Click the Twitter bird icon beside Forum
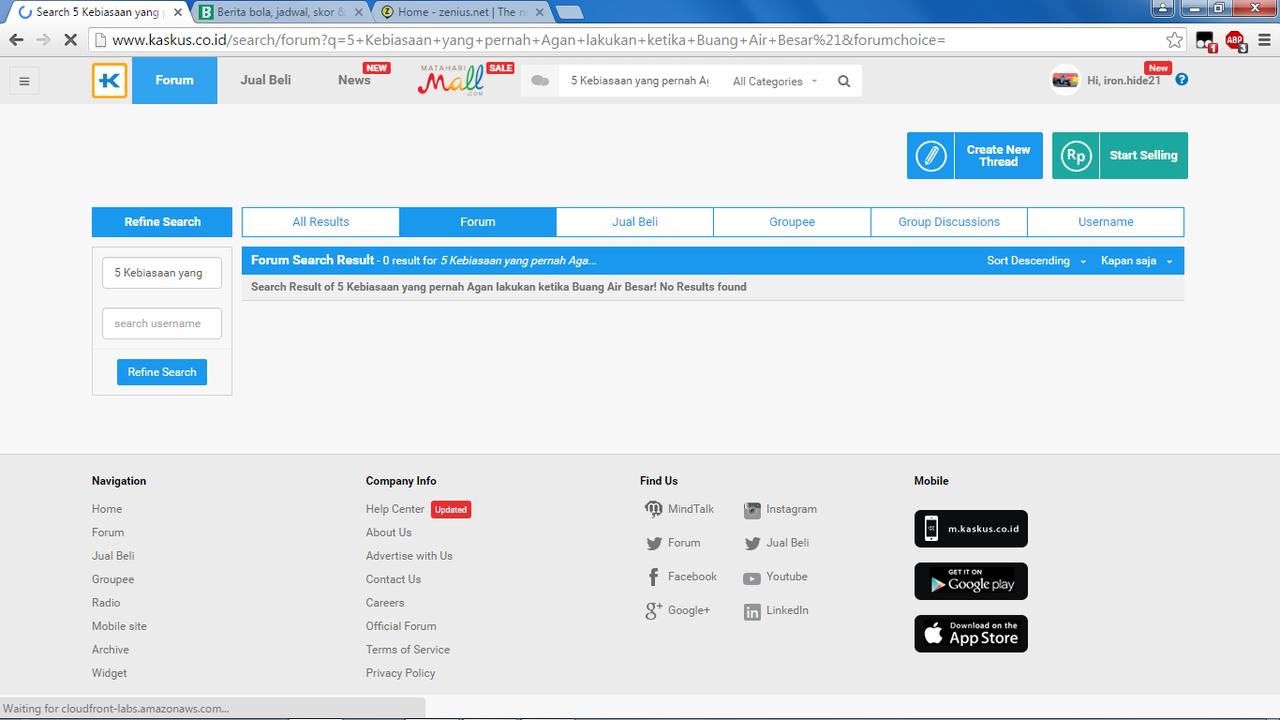 coord(653,543)
